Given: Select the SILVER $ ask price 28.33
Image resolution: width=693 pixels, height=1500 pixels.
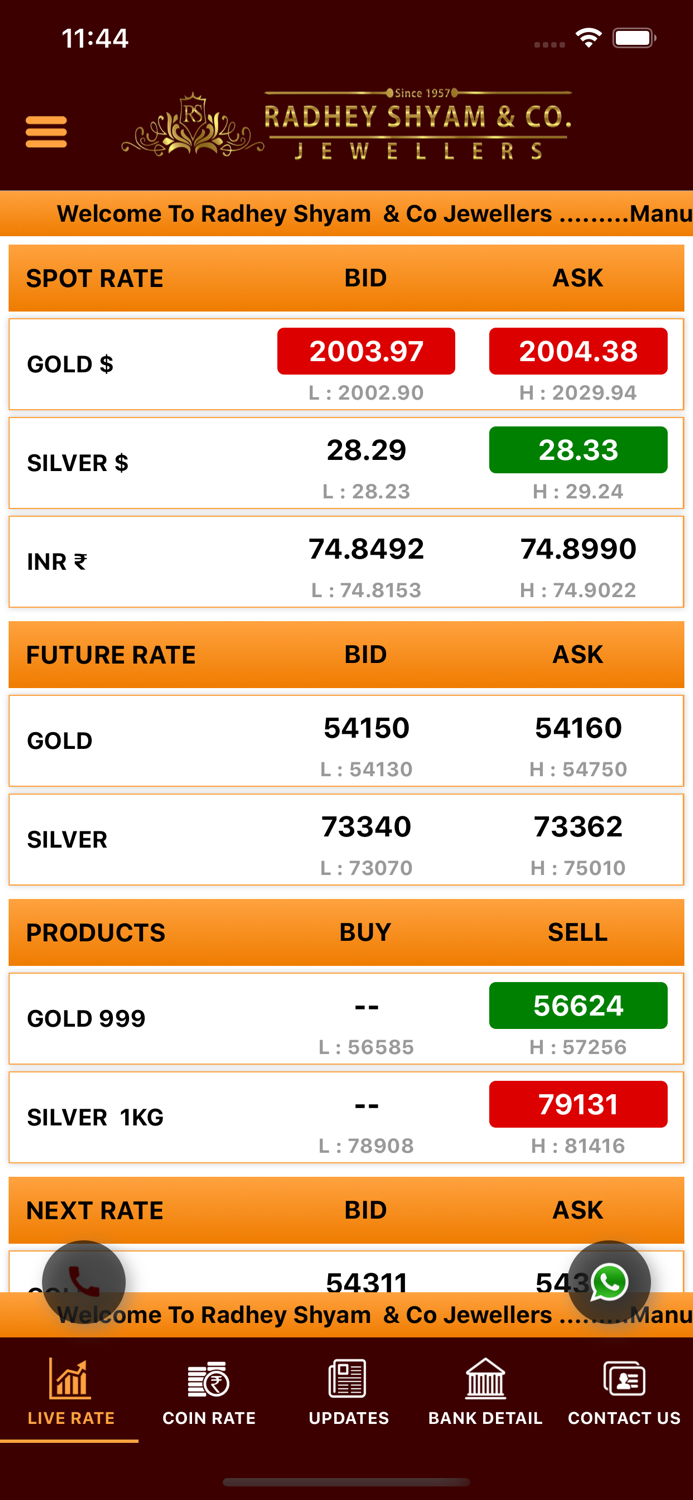Looking at the screenshot, I should [x=578, y=450].
